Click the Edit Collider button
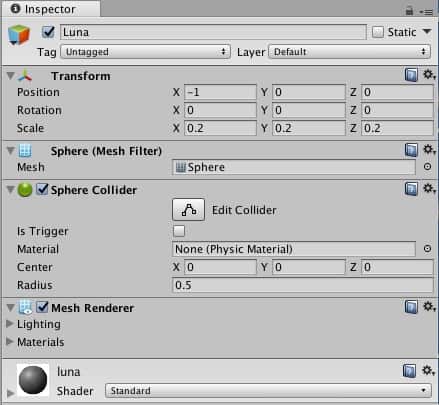439x405 pixels. (188, 210)
